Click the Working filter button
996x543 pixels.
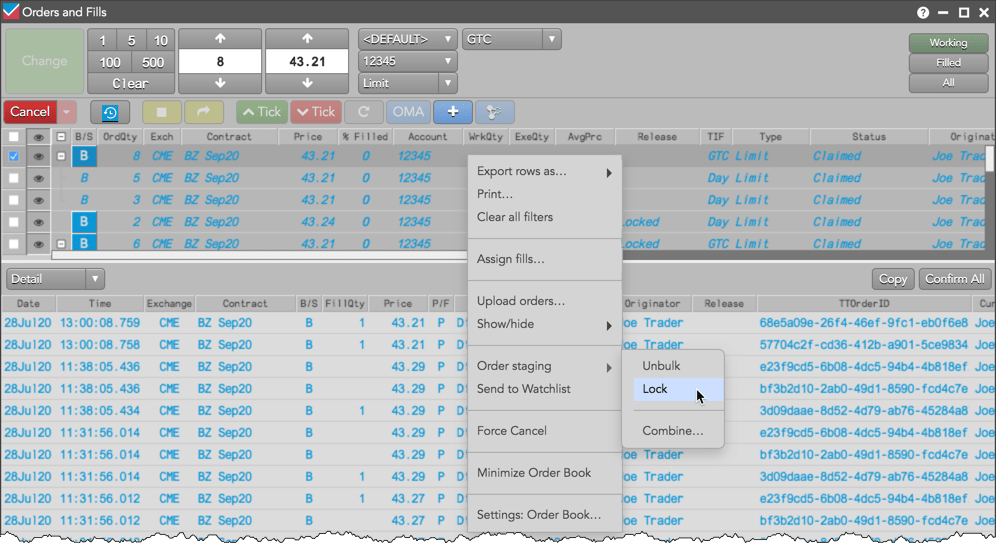tap(948, 43)
